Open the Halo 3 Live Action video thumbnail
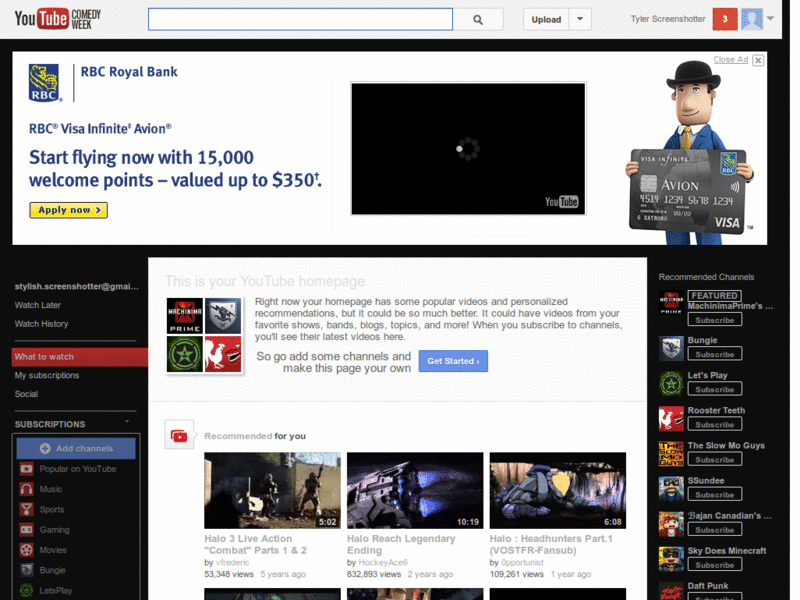 click(x=272, y=490)
